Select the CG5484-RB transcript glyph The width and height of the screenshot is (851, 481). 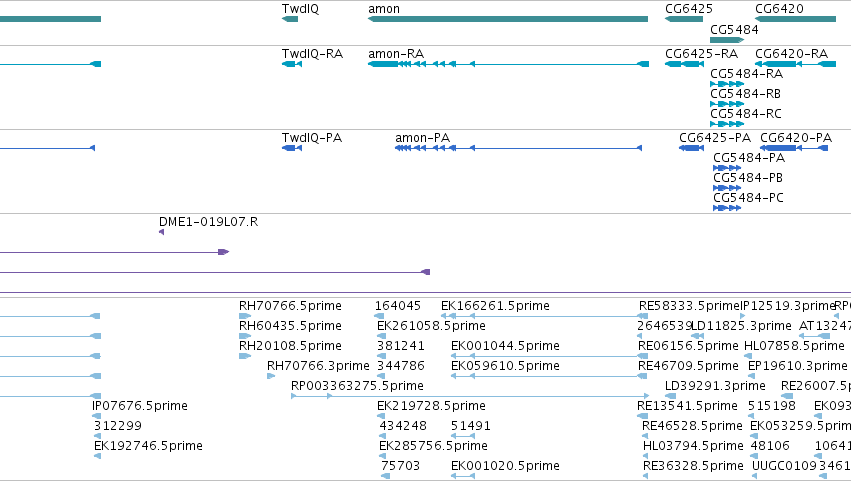[x=727, y=104]
